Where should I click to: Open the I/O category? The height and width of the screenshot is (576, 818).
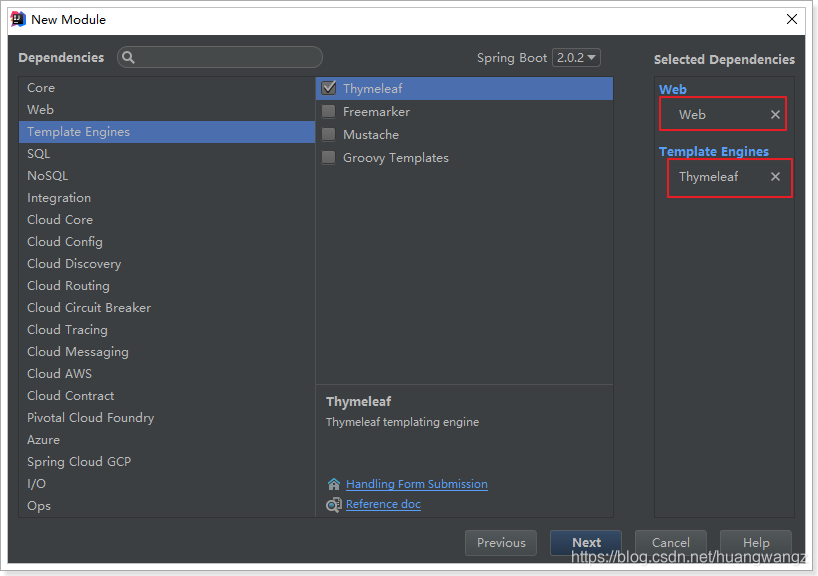167,484
